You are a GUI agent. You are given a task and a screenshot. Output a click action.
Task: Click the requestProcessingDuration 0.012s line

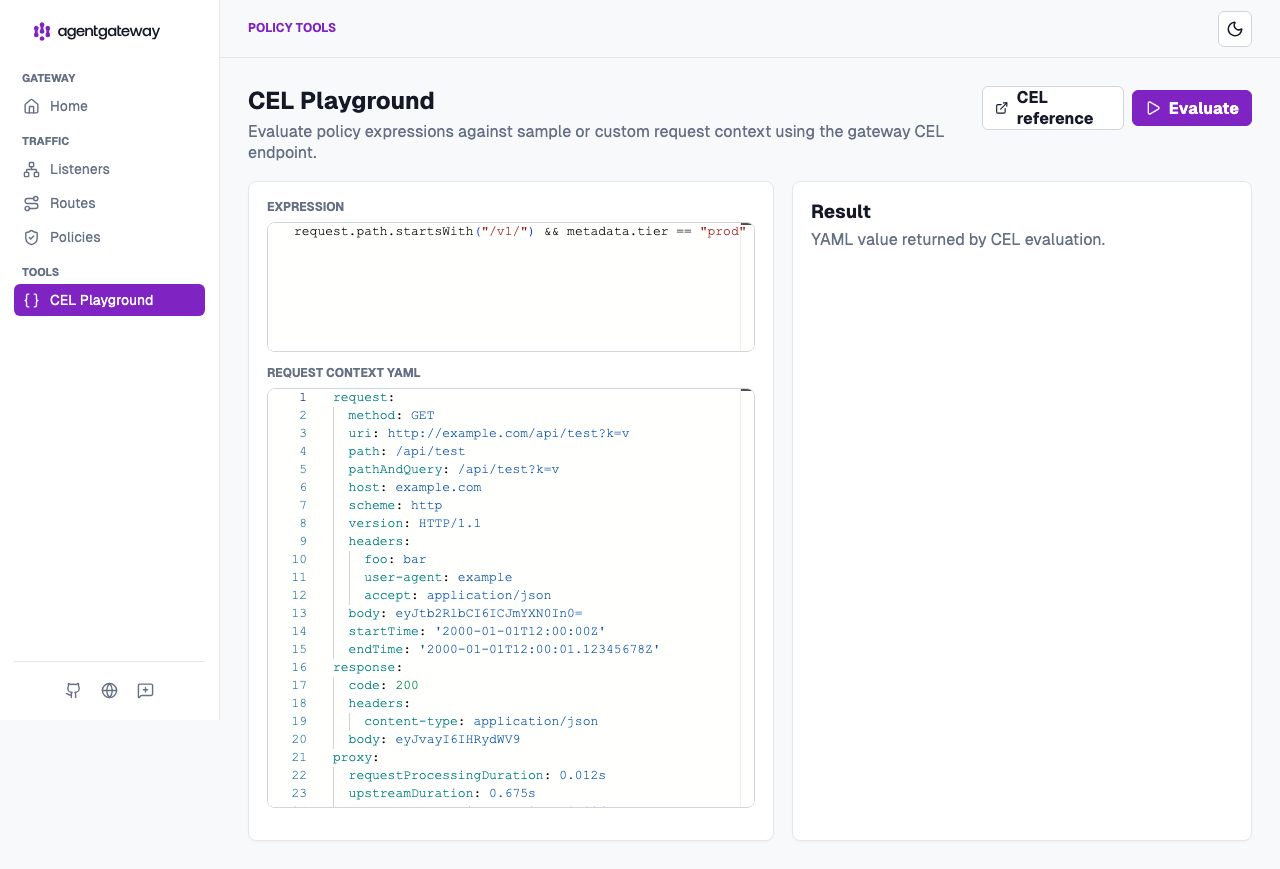tap(477, 775)
